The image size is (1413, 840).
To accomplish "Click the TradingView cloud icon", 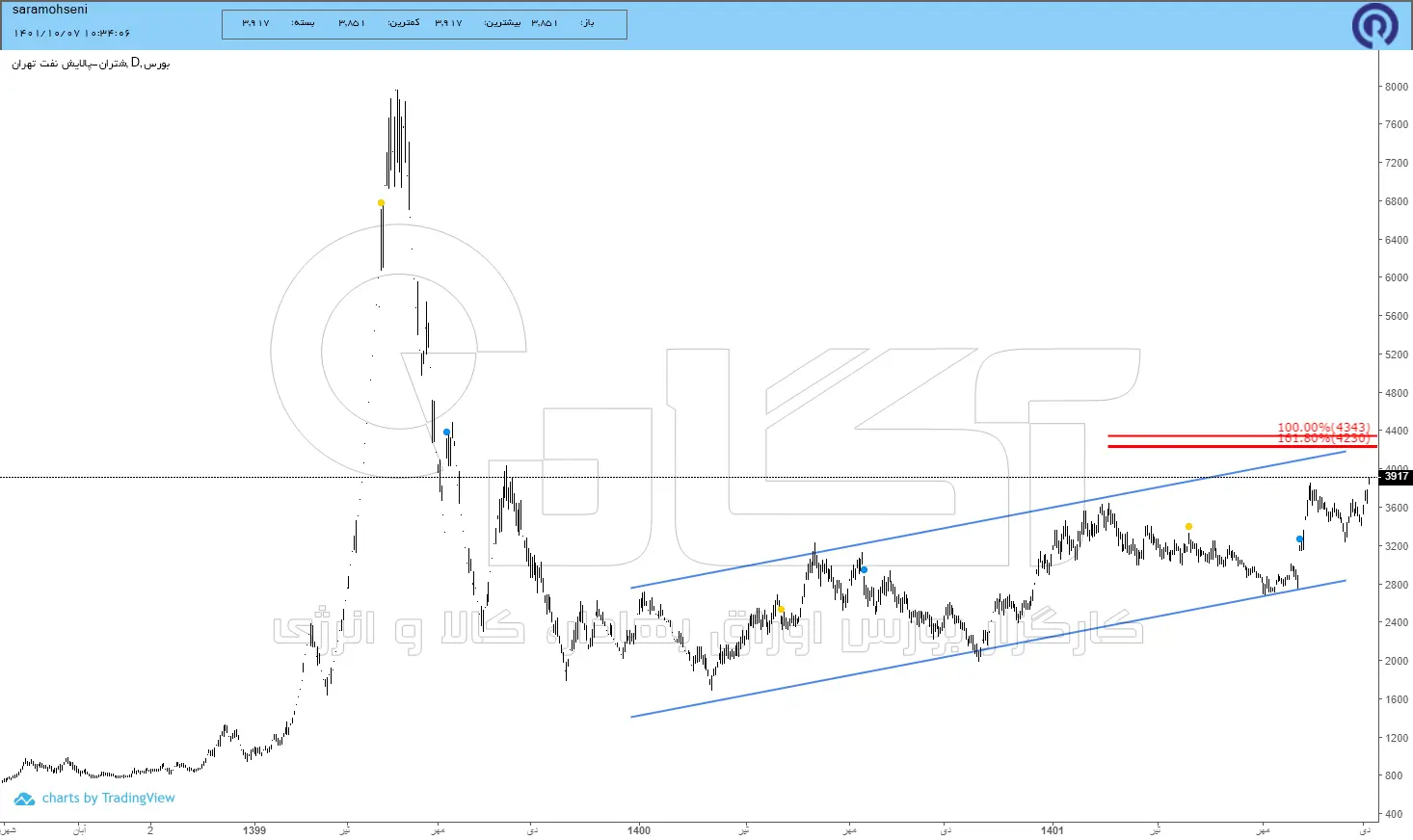I will (24, 799).
